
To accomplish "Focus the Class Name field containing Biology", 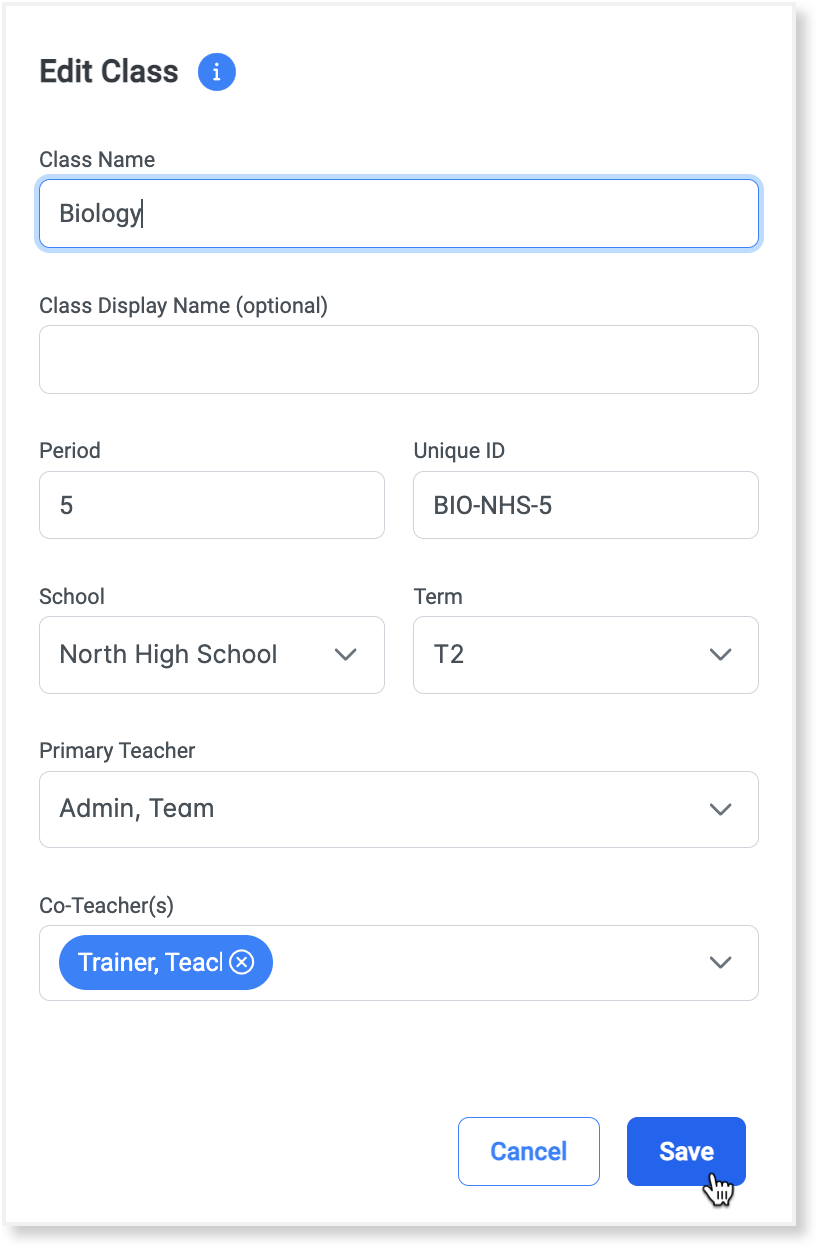I will tap(398, 213).
